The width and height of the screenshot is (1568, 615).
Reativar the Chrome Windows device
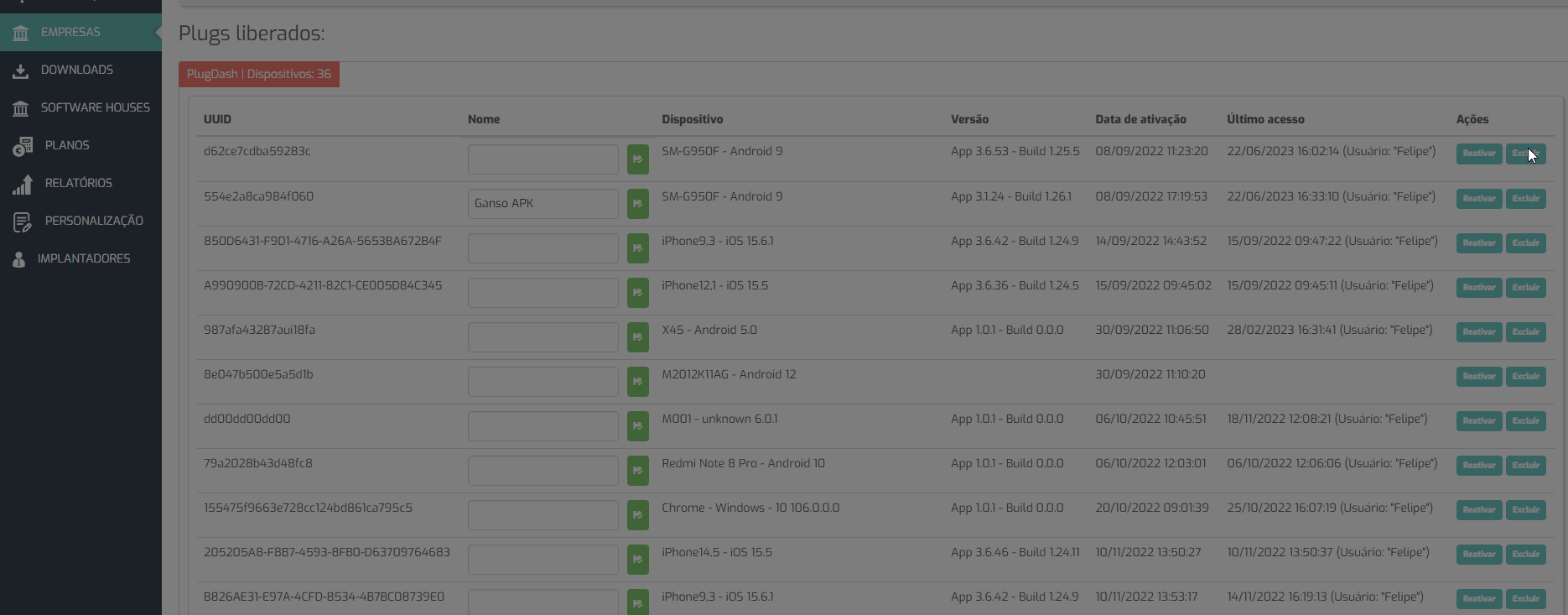(x=1479, y=510)
